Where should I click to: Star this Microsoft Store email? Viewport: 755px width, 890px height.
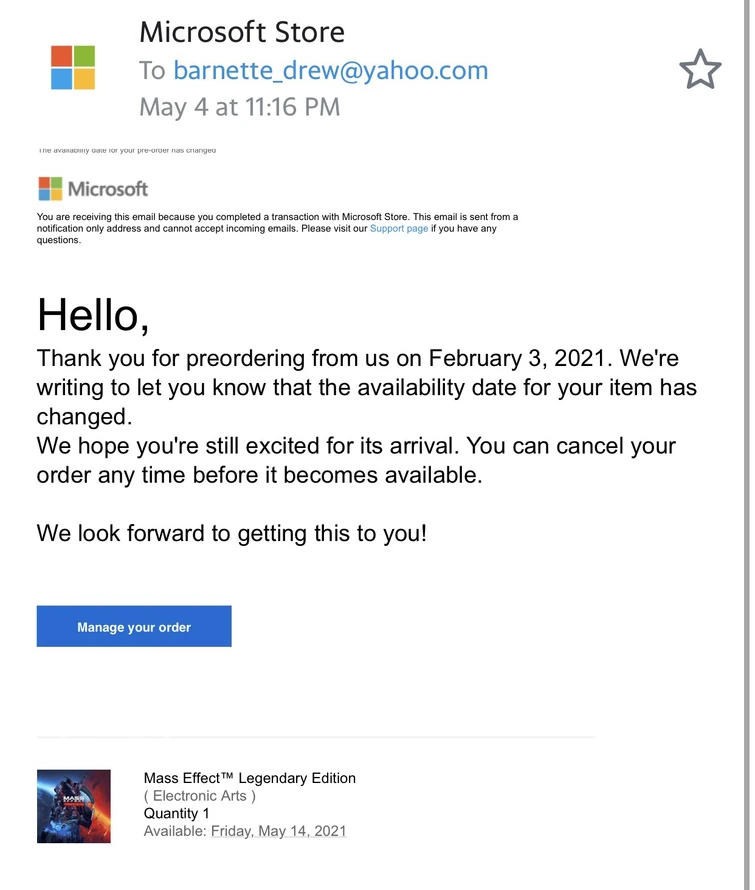699,69
